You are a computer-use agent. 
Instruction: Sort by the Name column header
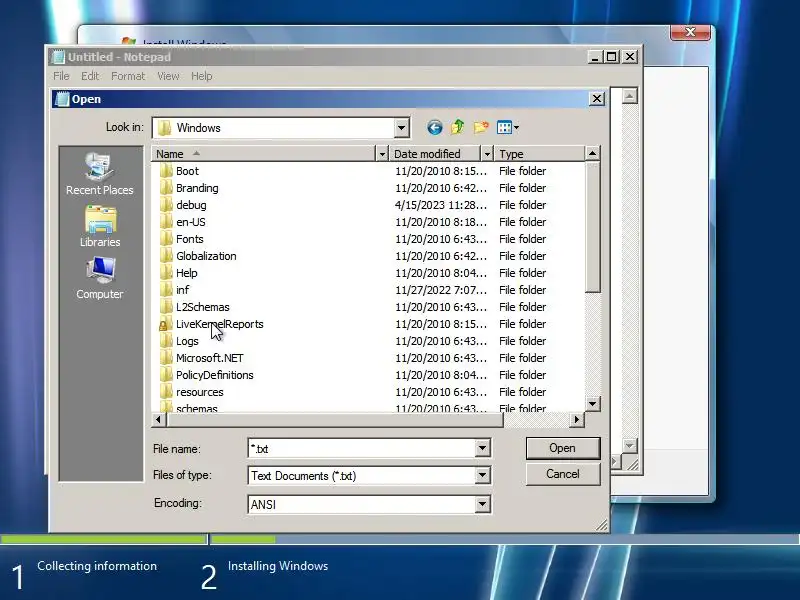(263, 154)
